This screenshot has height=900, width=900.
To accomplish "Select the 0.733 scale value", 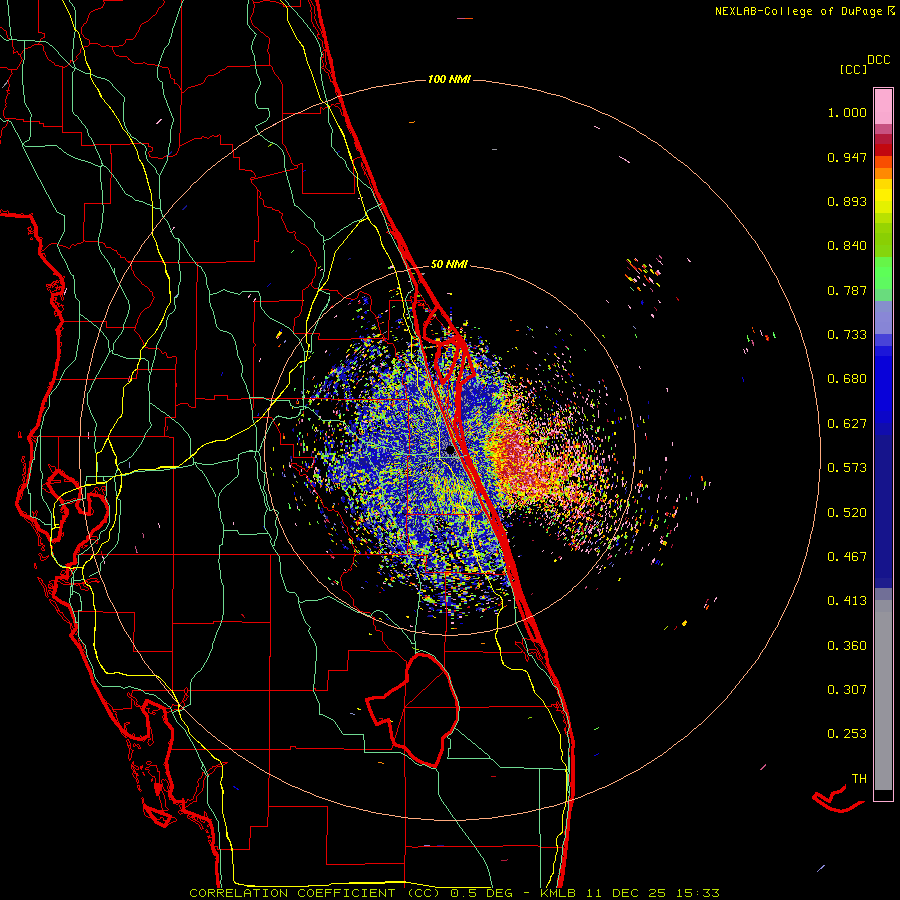I will point(847,335).
